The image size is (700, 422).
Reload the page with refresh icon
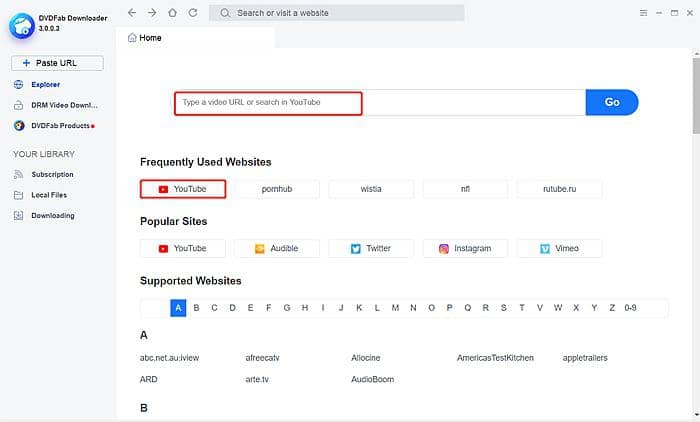click(x=193, y=13)
